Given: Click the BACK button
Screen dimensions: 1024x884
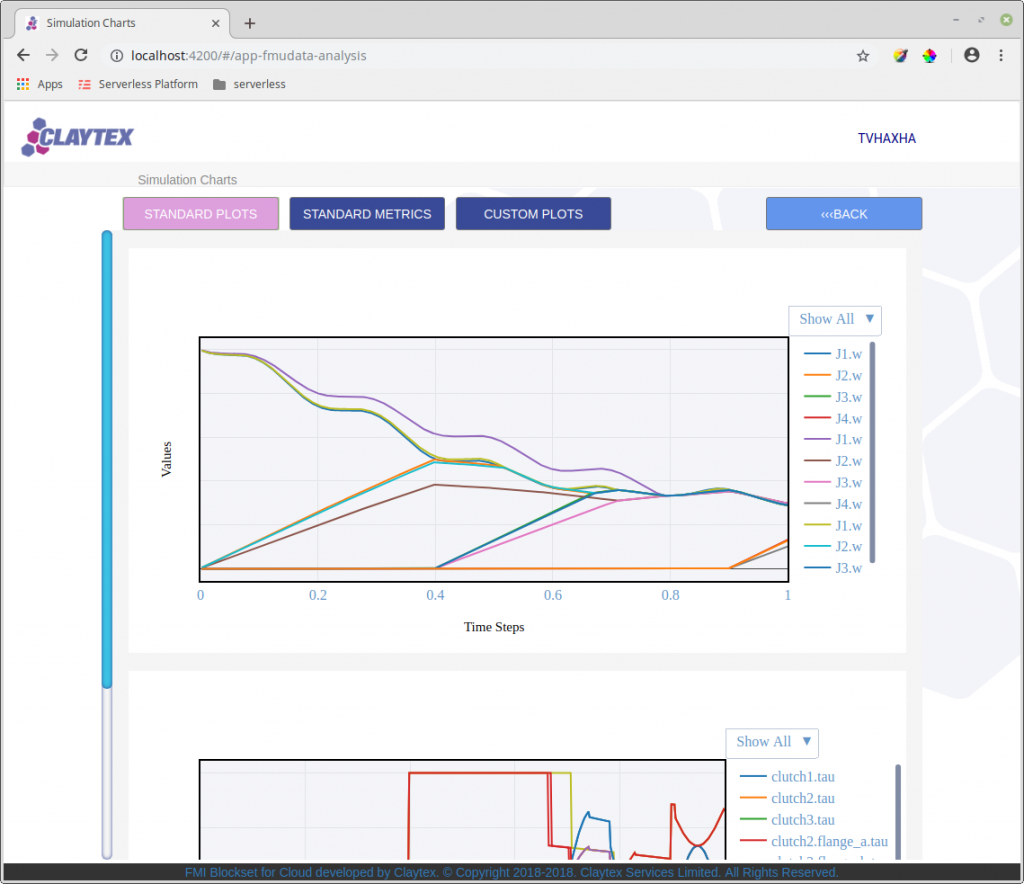Looking at the screenshot, I should pos(844,213).
